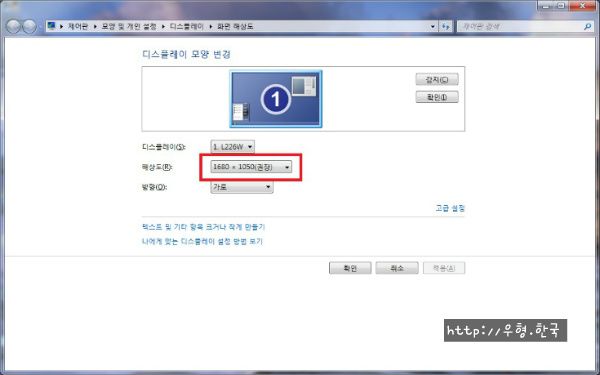The width and height of the screenshot is (600, 375).
Task: Expand the arrow after 디스플레이 breadcrumb
Action: click(210, 26)
